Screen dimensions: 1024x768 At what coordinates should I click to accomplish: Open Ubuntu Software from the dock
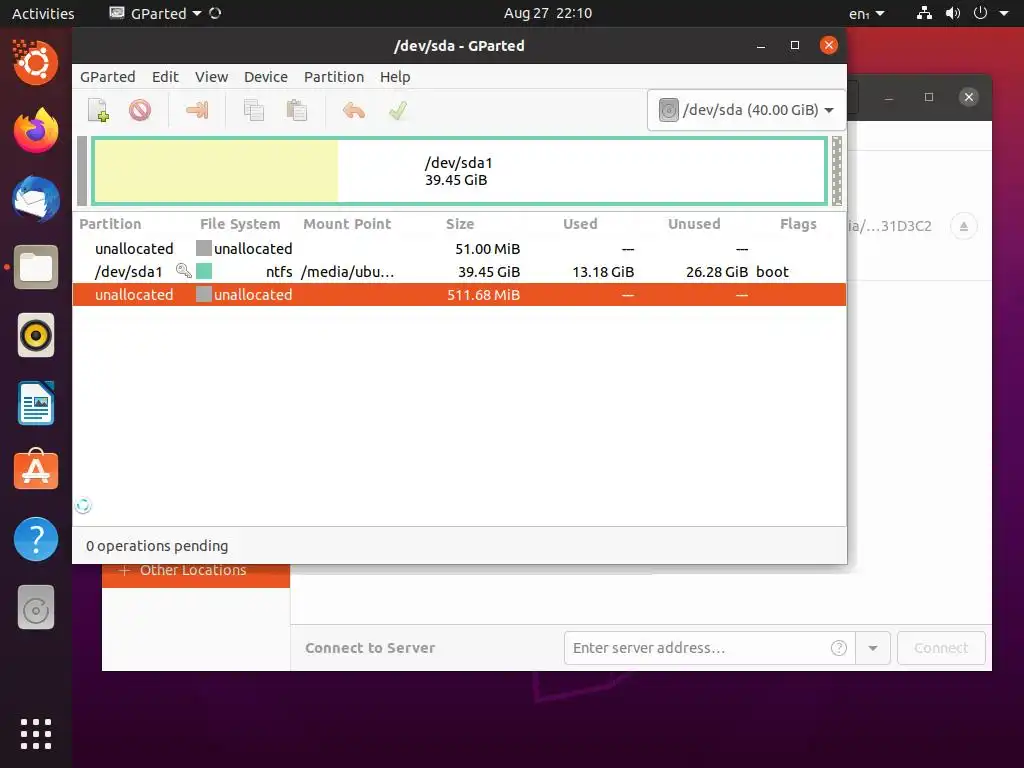[x=36, y=470]
